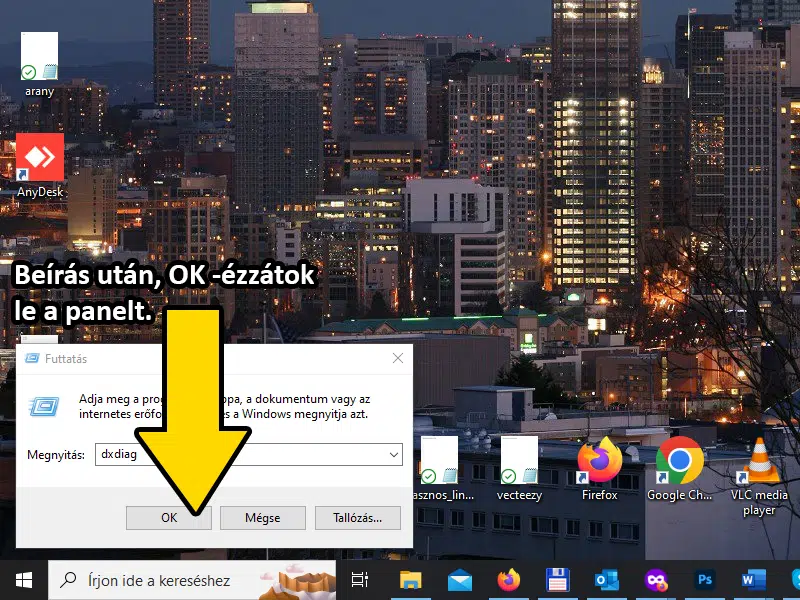Open Task View from the taskbar

point(360,580)
